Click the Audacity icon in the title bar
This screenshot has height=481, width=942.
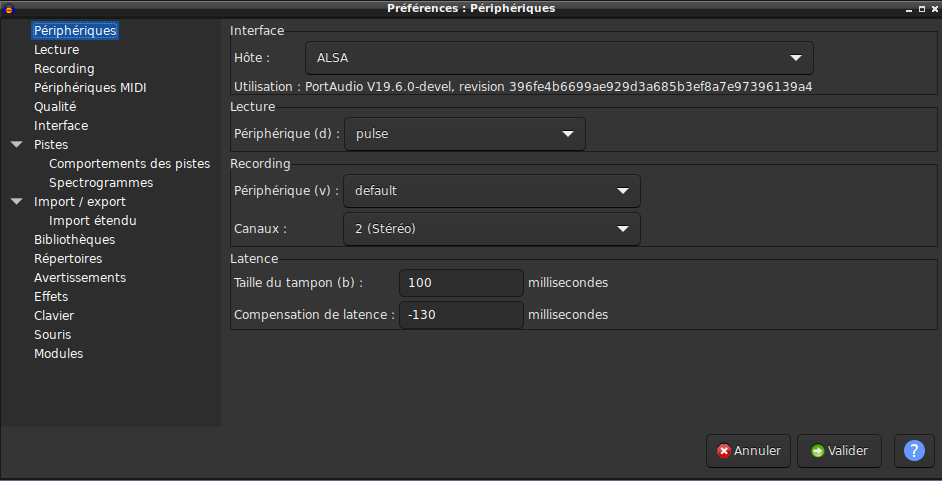tap(8, 8)
